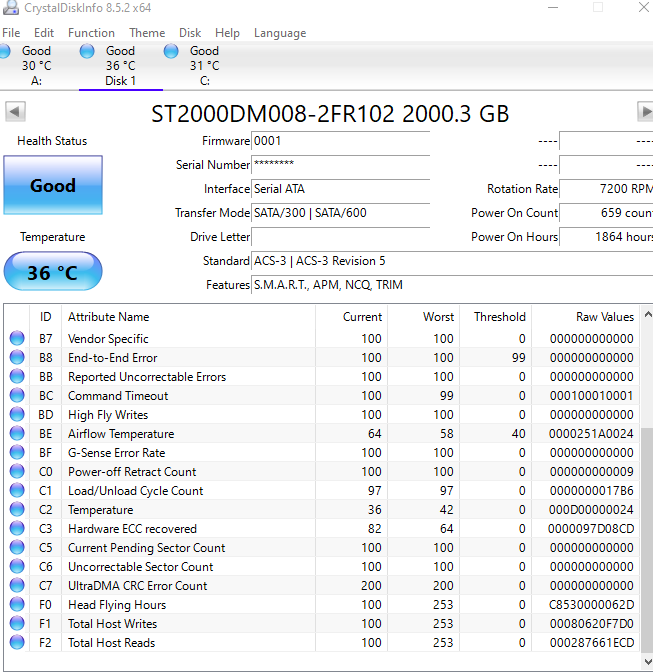Select the Hardware ECC recovered row text
The height and width of the screenshot is (672, 653).
click(x=132, y=528)
